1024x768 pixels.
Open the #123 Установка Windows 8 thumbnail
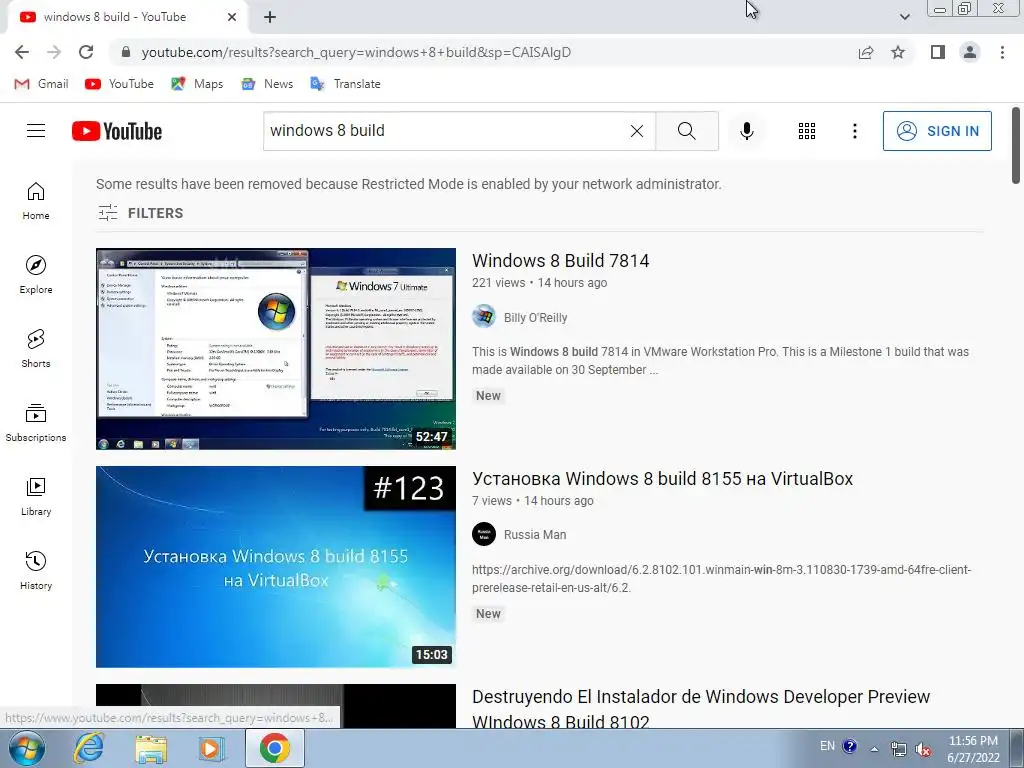click(x=276, y=567)
